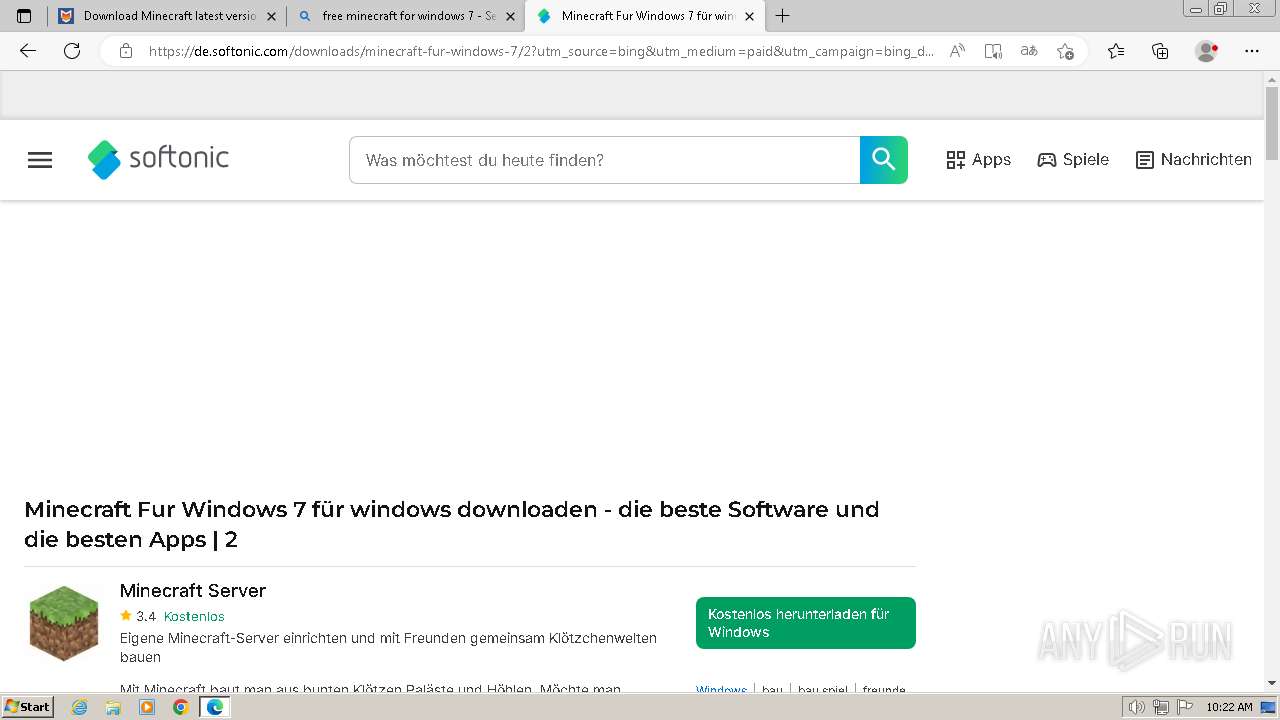Open Collections icon in toolbar

pyautogui.click(x=1160, y=51)
